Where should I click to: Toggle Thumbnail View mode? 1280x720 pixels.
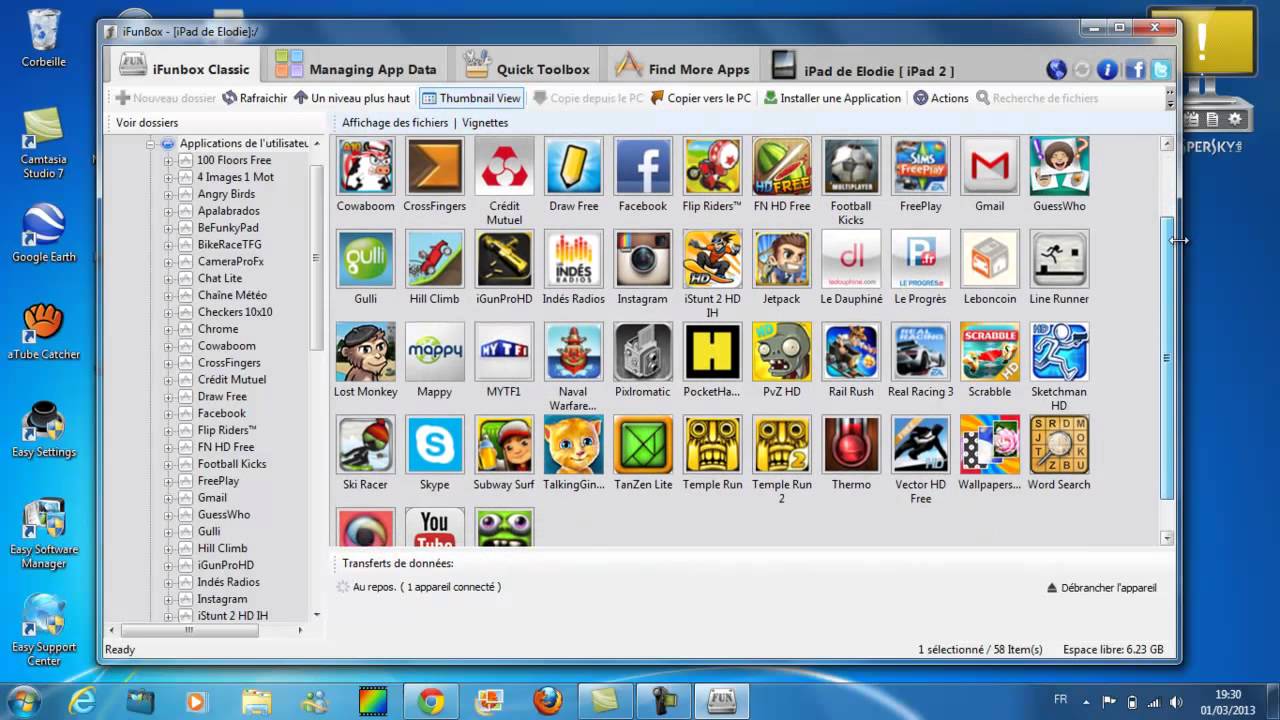click(x=471, y=98)
